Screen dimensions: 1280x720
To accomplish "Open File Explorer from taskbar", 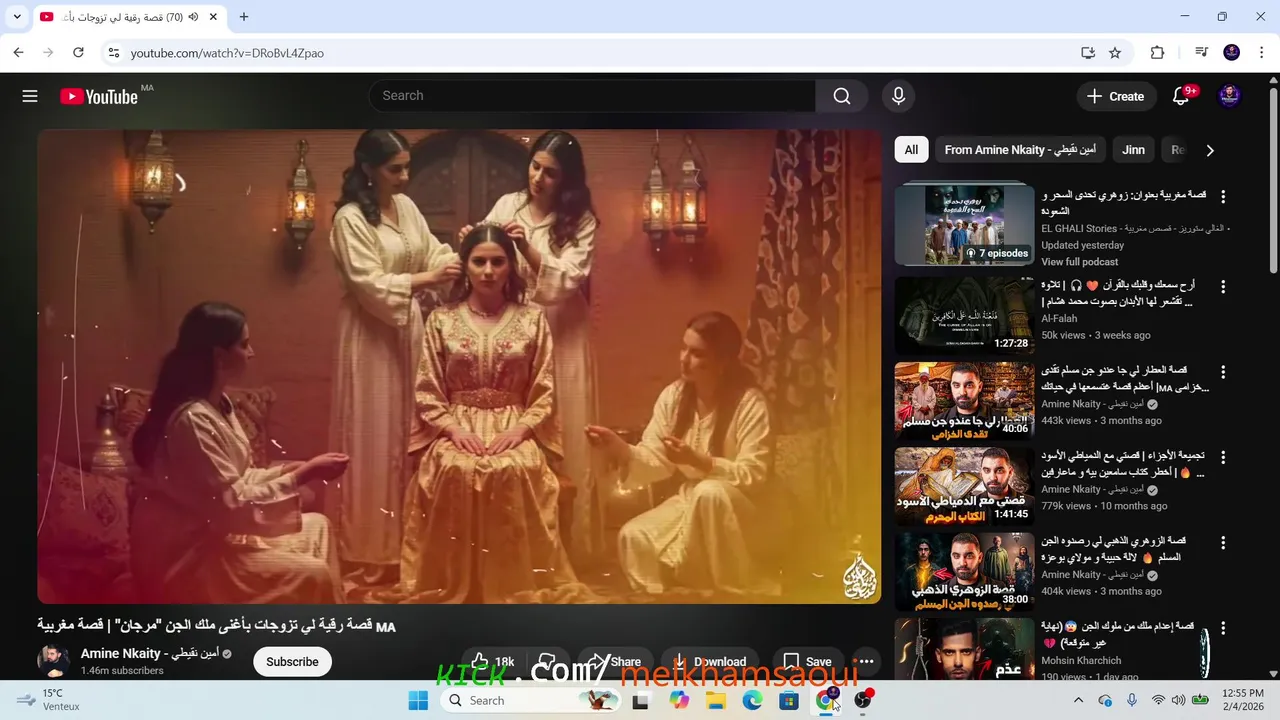I will (x=716, y=700).
